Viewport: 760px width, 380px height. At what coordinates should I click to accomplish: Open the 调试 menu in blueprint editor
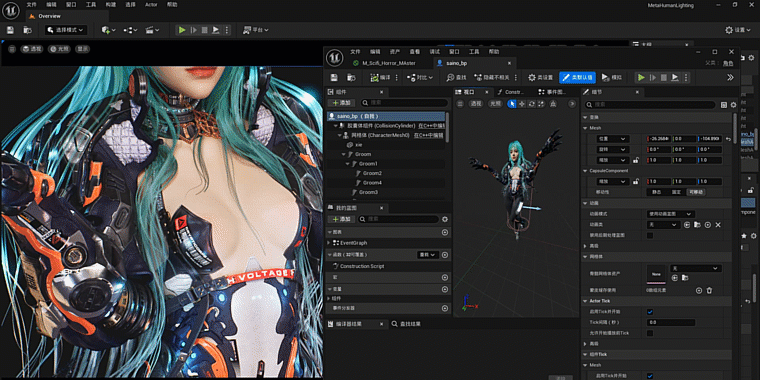pyautogui.click(x=435, y=52)
